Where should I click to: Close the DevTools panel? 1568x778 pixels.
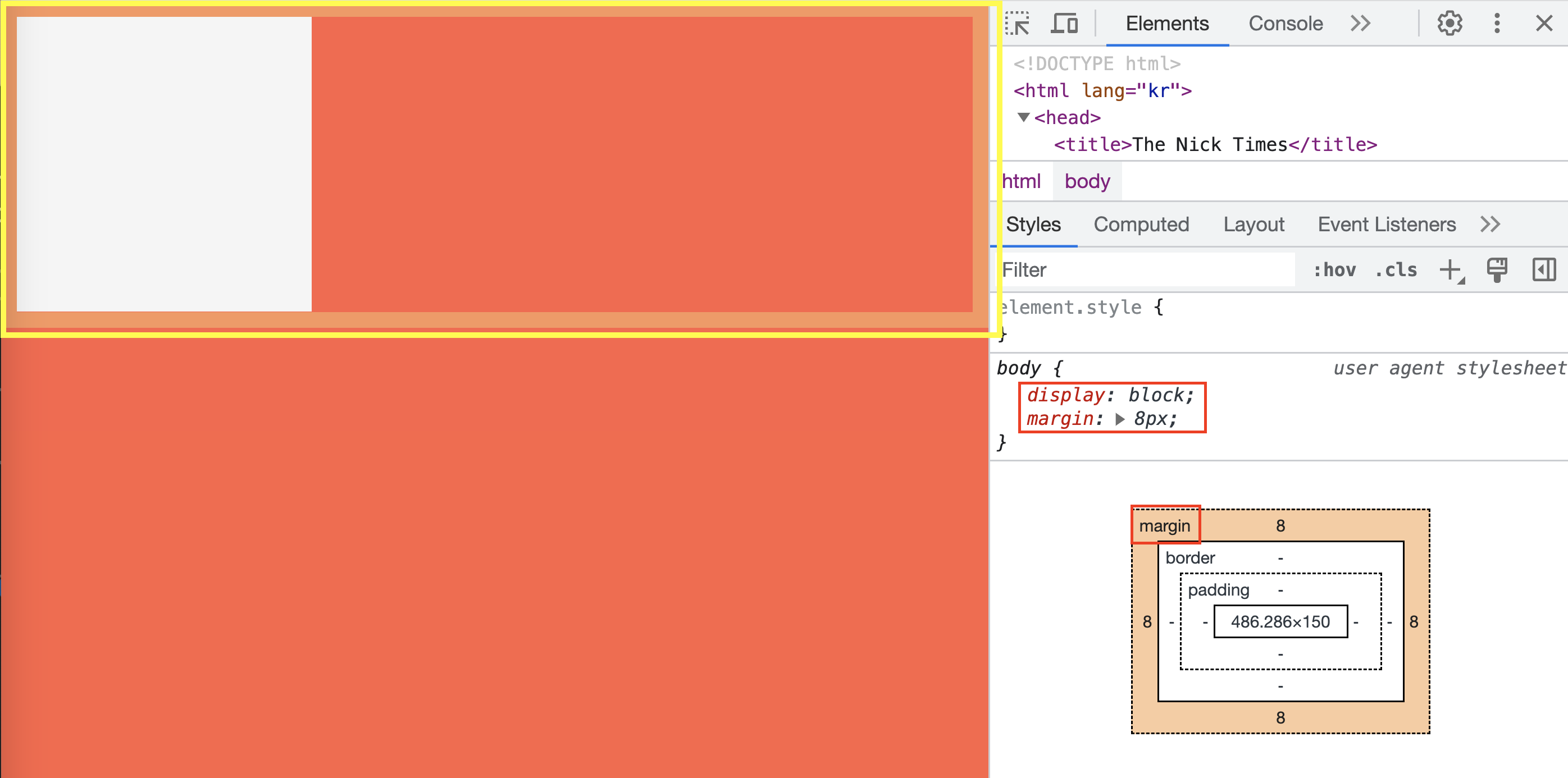click(1544, 24)
